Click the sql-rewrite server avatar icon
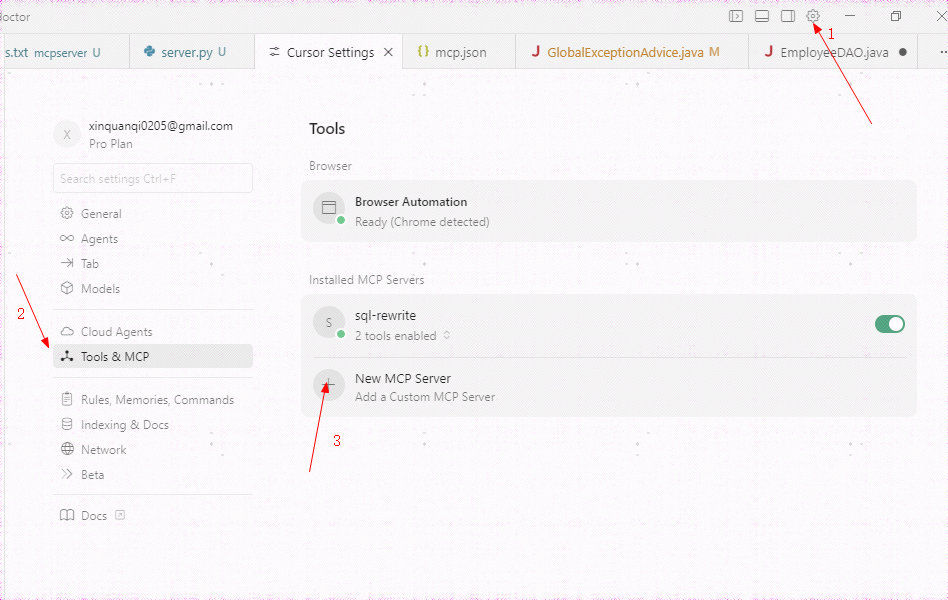 (x=329, y=322)
